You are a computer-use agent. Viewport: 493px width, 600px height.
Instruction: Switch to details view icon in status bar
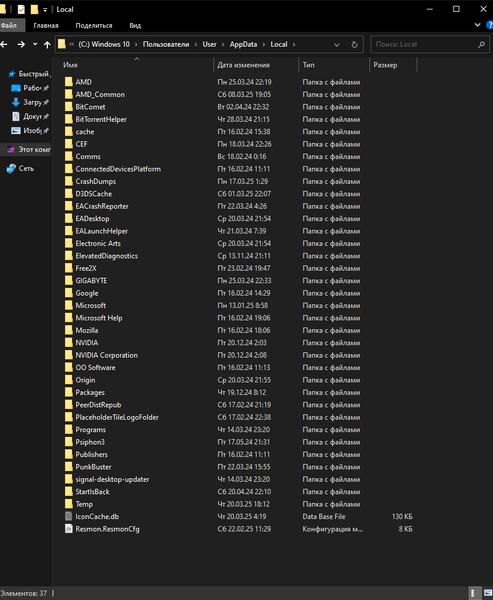tap(474, 593)
